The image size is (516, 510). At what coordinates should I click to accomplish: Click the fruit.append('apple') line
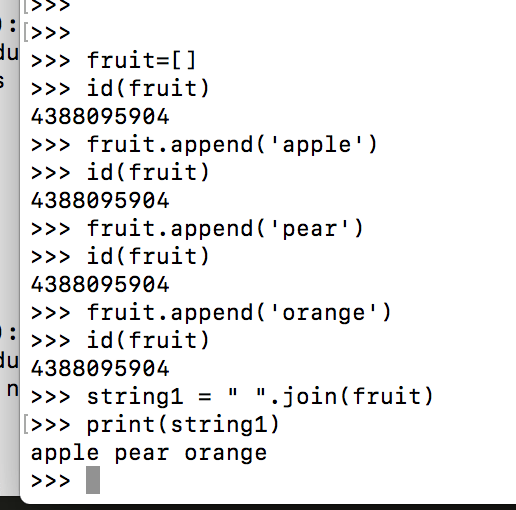pyautogui.click(x=204, y=145)
